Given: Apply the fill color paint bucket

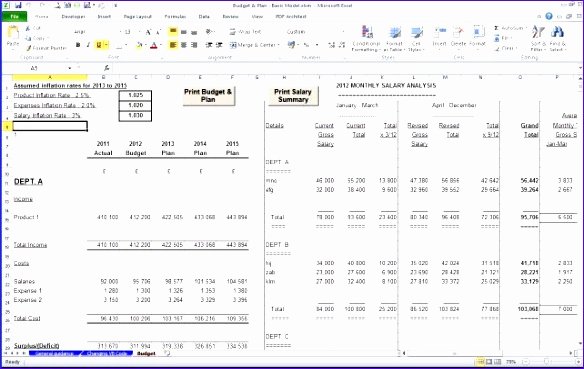Looking at the screenshot, I should [139, 45].
